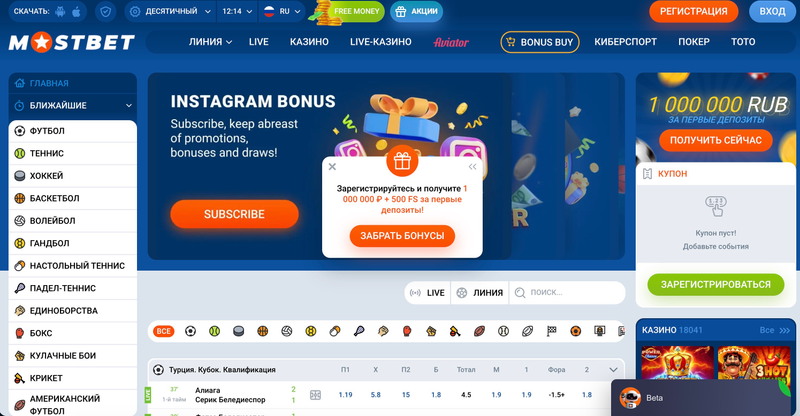Click the odds value 1.19 for Алиага

click(x=345, y=395)
